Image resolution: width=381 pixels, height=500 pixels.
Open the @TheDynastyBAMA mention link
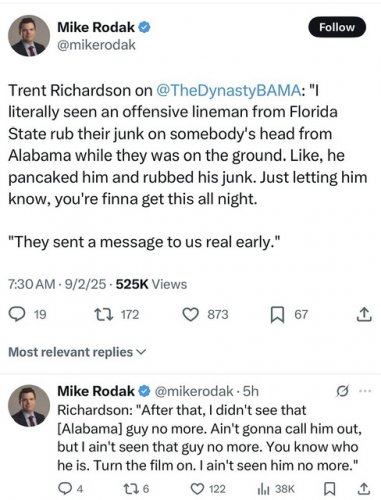coord(228,90)
